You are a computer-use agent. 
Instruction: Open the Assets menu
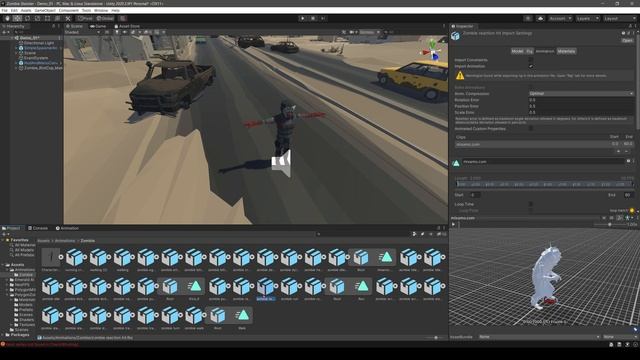coord(26,10)
